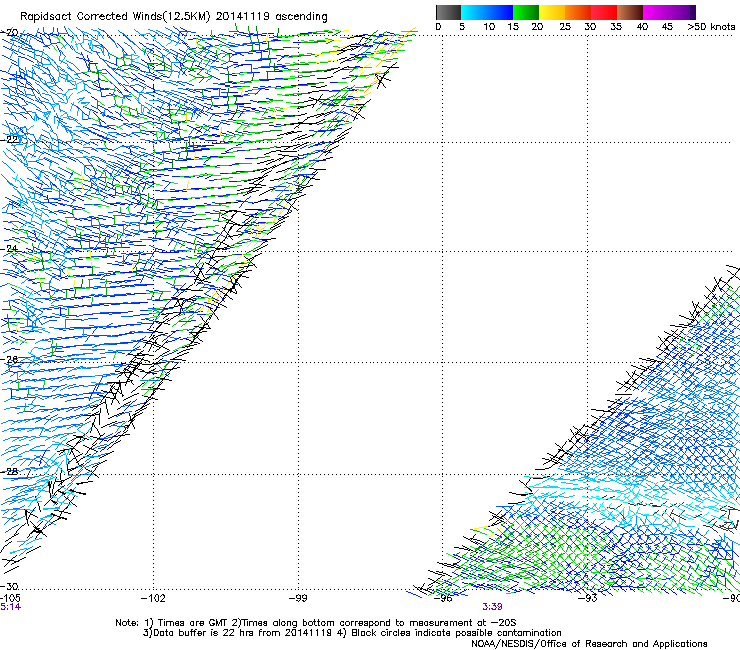Click the yellow 20-25 knots legend segment

(x=552, y=12)
